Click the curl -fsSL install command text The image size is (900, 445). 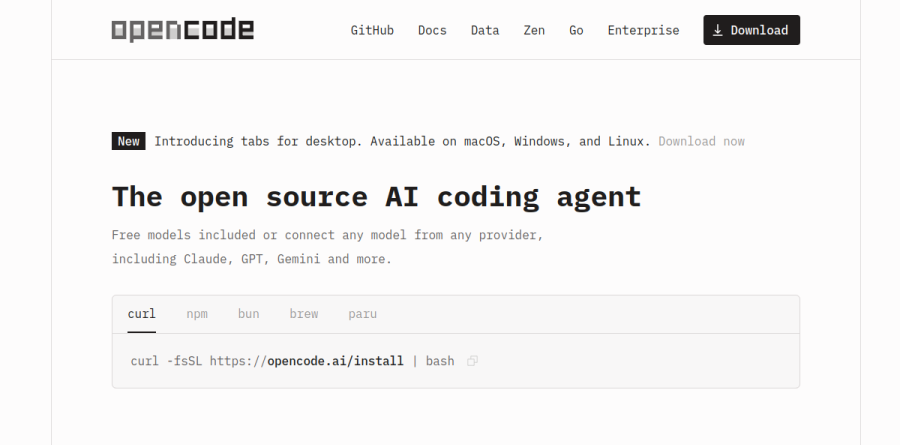point(292,361)
